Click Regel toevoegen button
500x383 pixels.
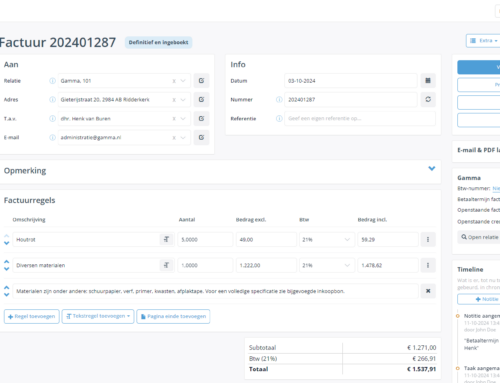pos(32,316)
